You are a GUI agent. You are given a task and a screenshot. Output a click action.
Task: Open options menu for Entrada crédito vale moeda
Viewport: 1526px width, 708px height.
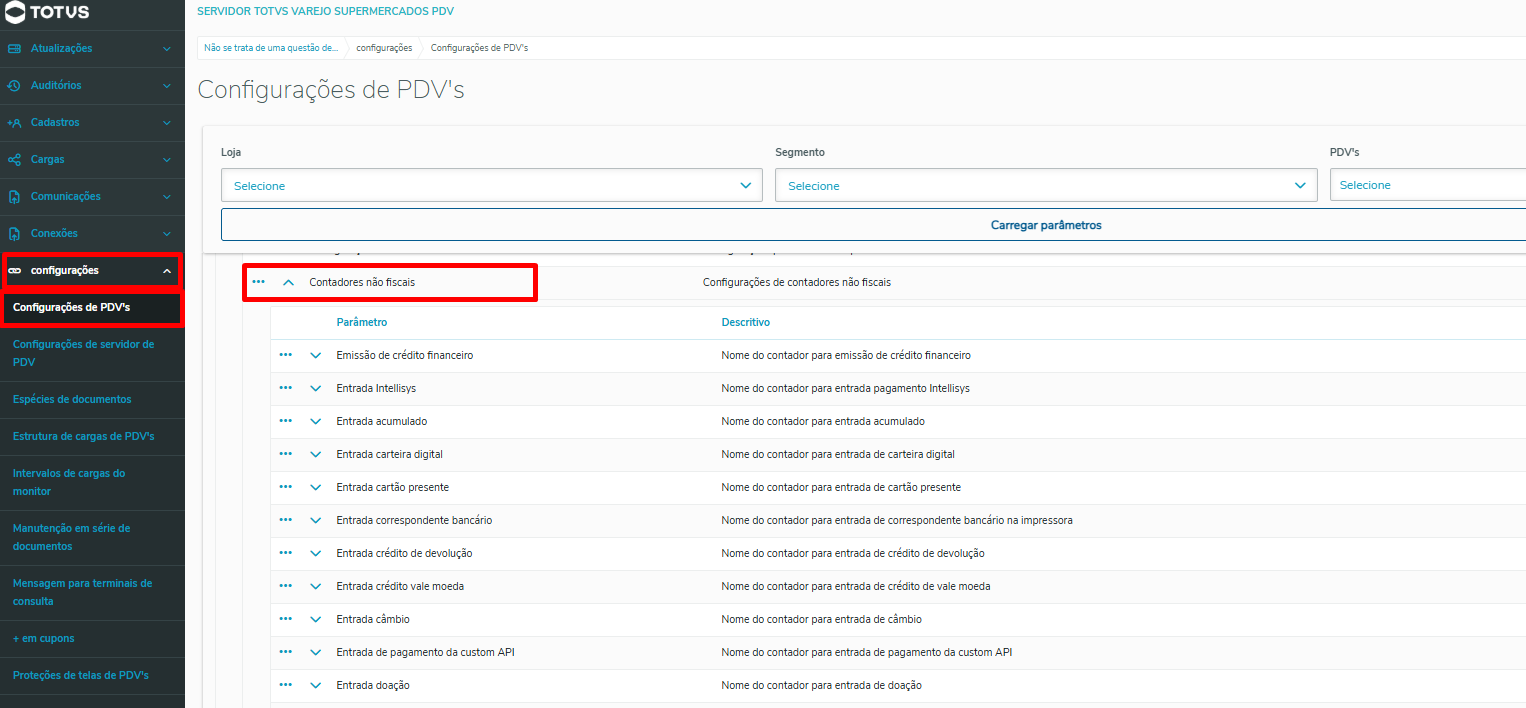[286, 586]
